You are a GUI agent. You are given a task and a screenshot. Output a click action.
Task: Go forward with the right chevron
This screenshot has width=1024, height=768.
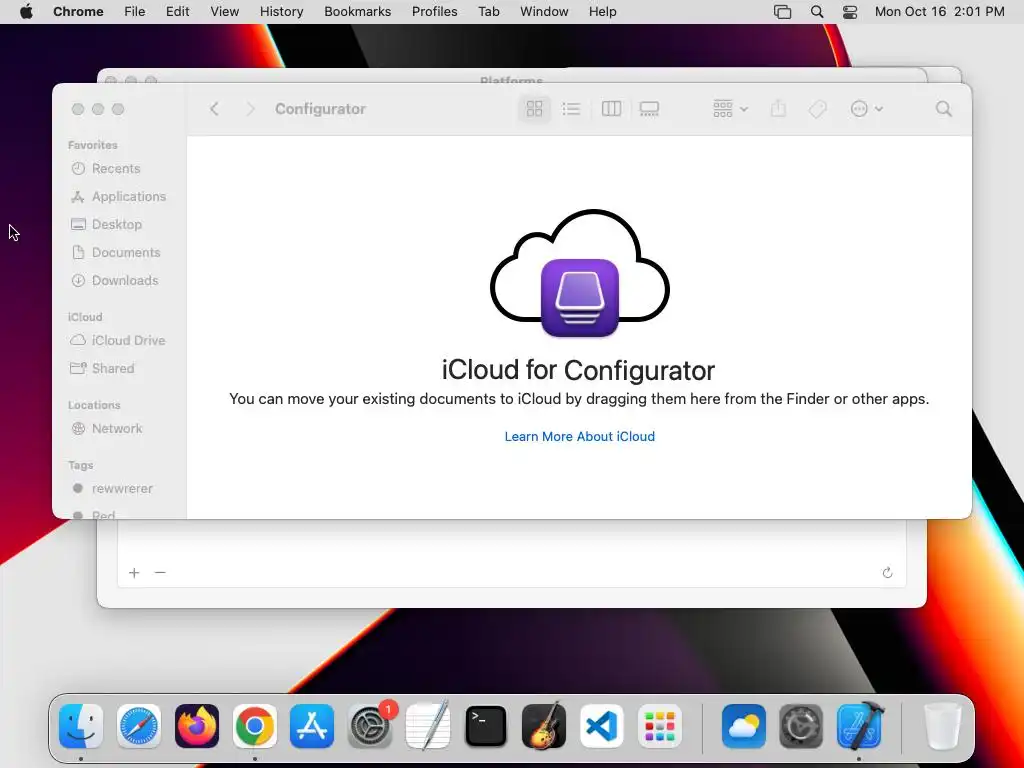250,109
